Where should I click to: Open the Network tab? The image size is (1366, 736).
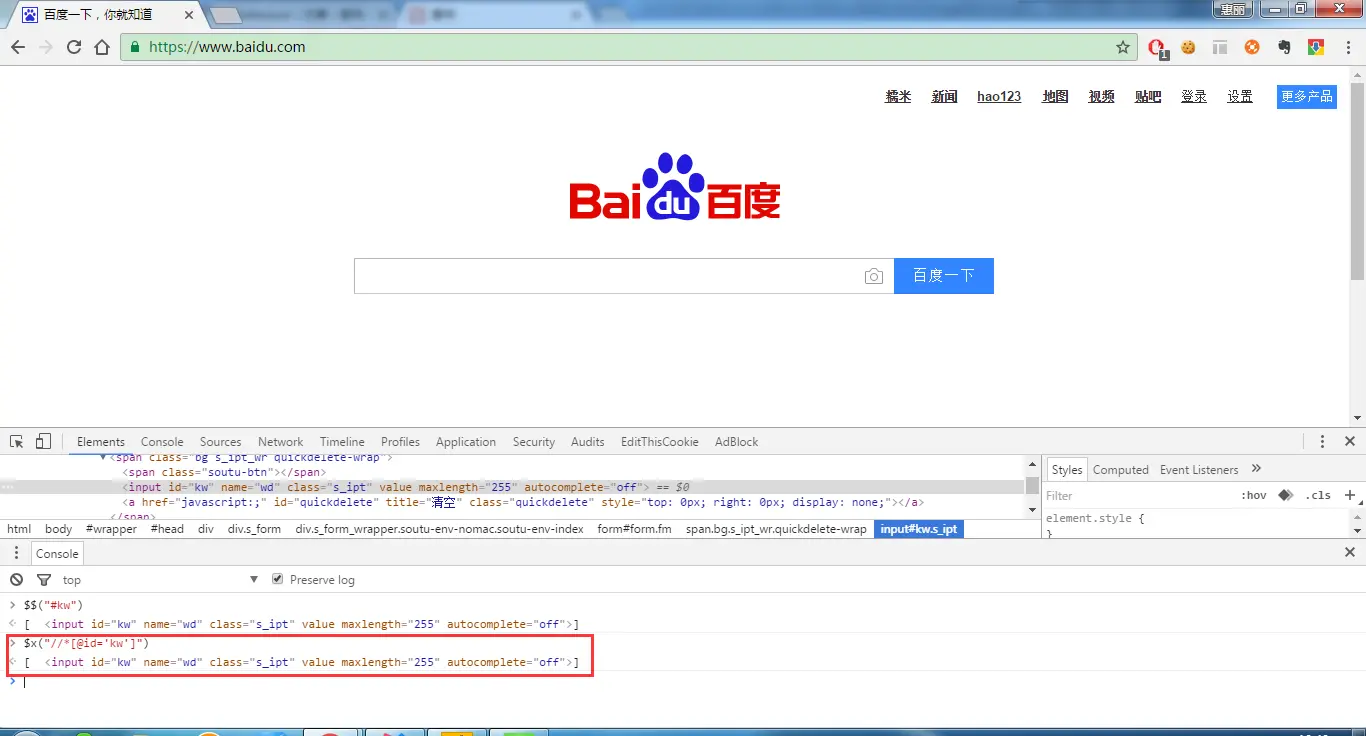point(280,442)
